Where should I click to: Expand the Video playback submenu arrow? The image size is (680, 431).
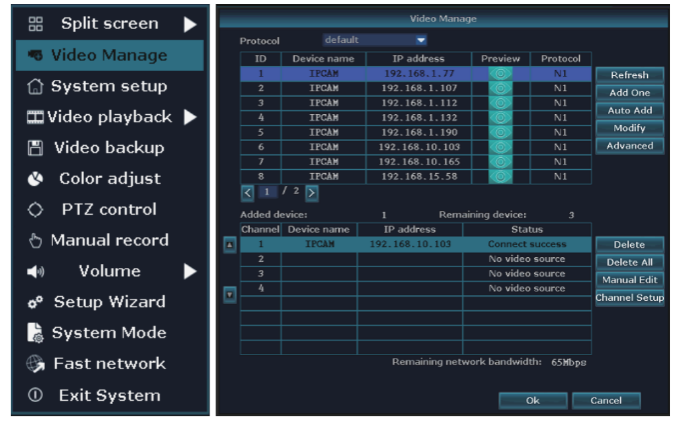point(189,118)
